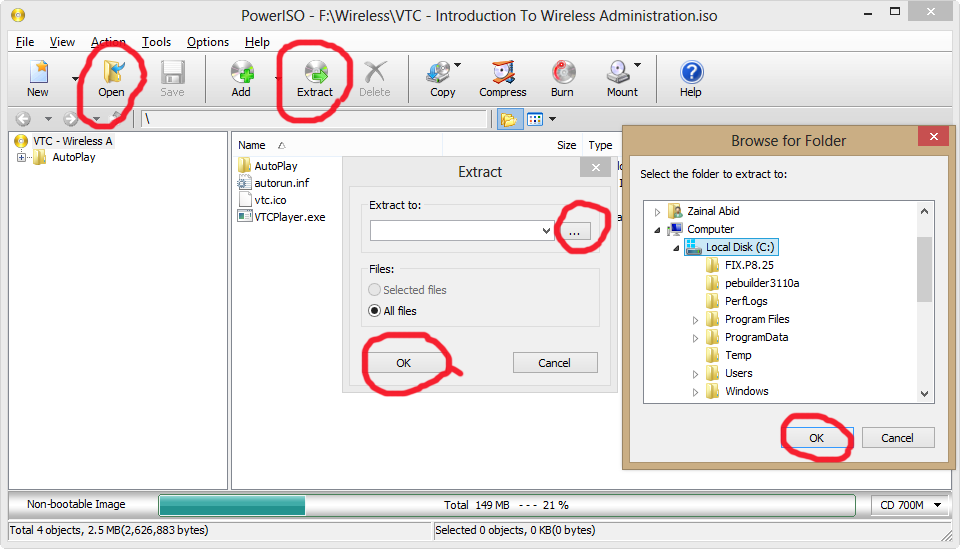
Task: Click the PowerISO title bar app icon
Action: [18, 15]
